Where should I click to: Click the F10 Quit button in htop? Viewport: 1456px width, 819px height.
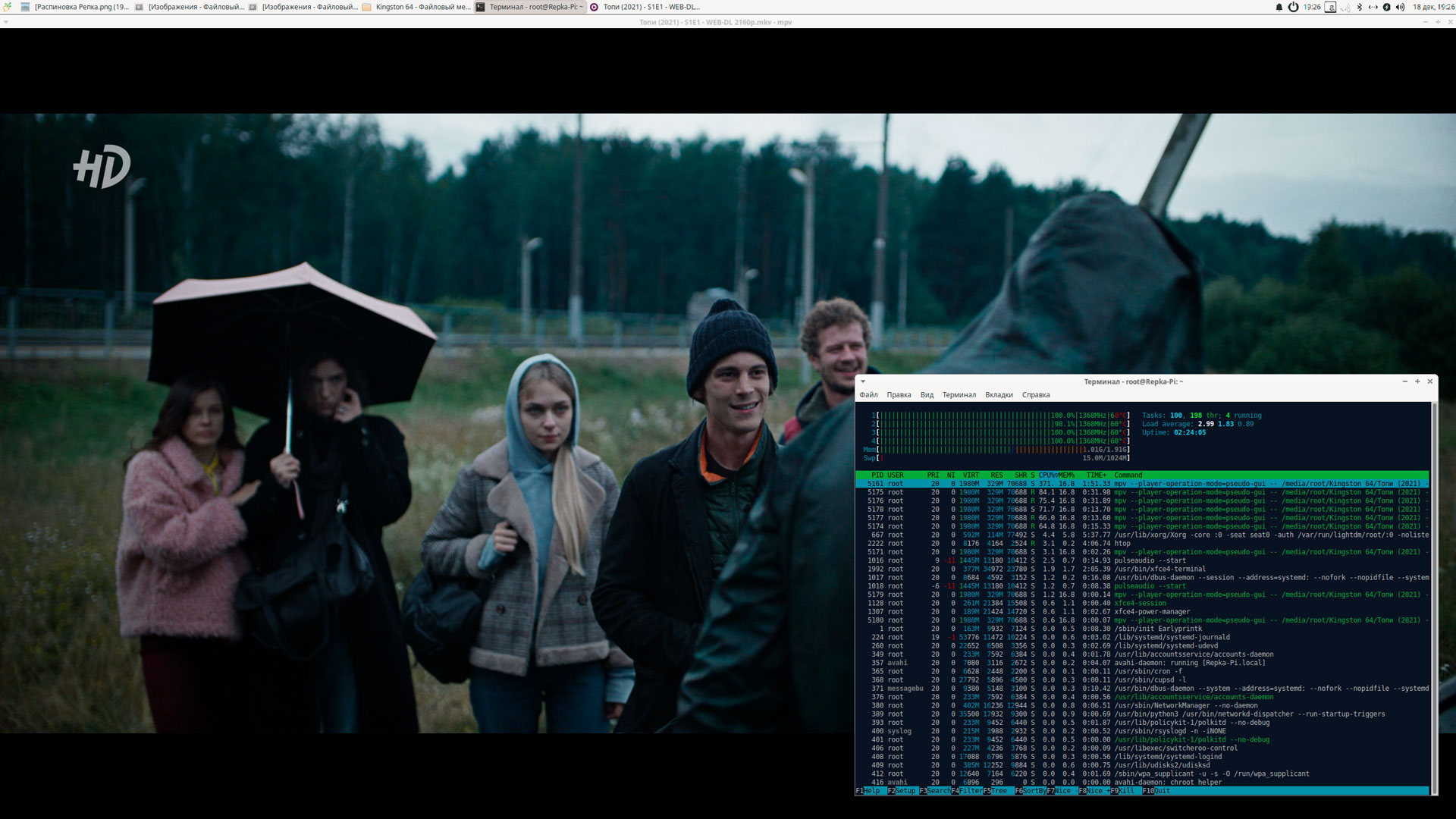tap(1161, 791)
